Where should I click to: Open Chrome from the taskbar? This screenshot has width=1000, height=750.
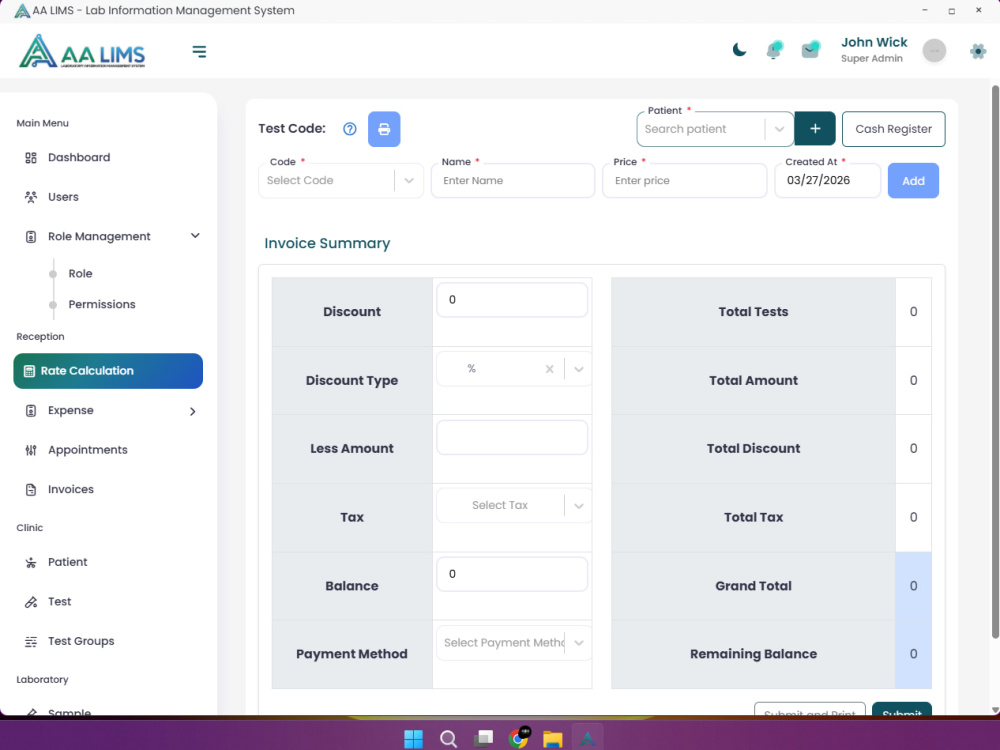pos(519,738)
